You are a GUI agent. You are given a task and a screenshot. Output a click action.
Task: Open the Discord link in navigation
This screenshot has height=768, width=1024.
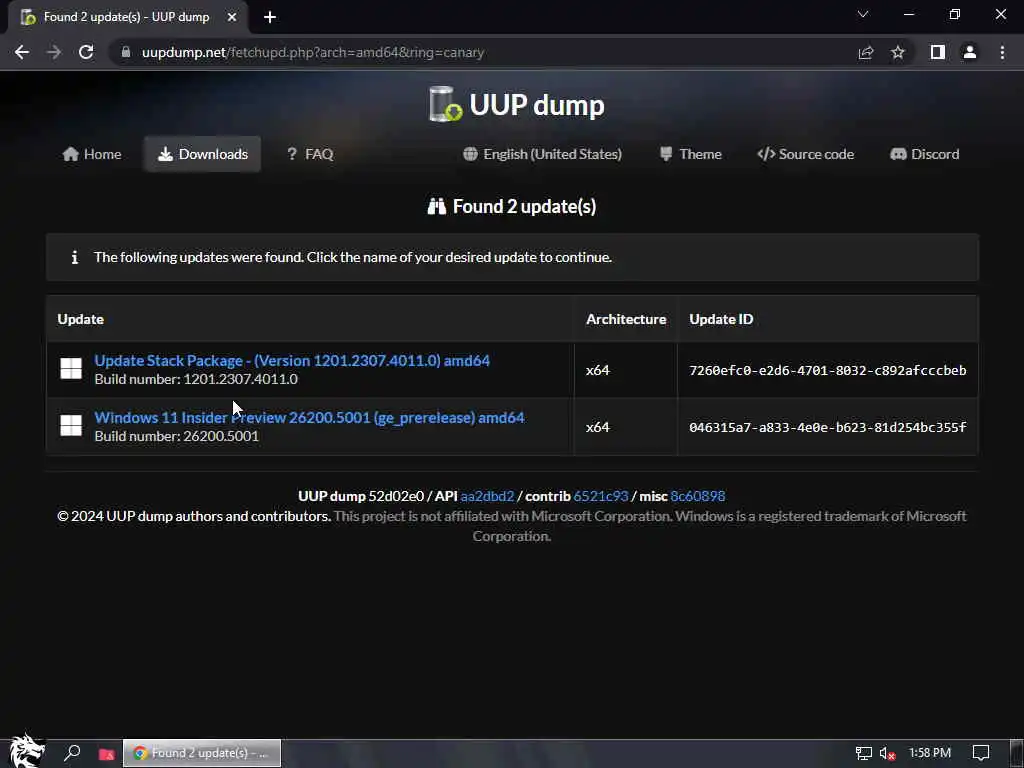coord(925,154)
